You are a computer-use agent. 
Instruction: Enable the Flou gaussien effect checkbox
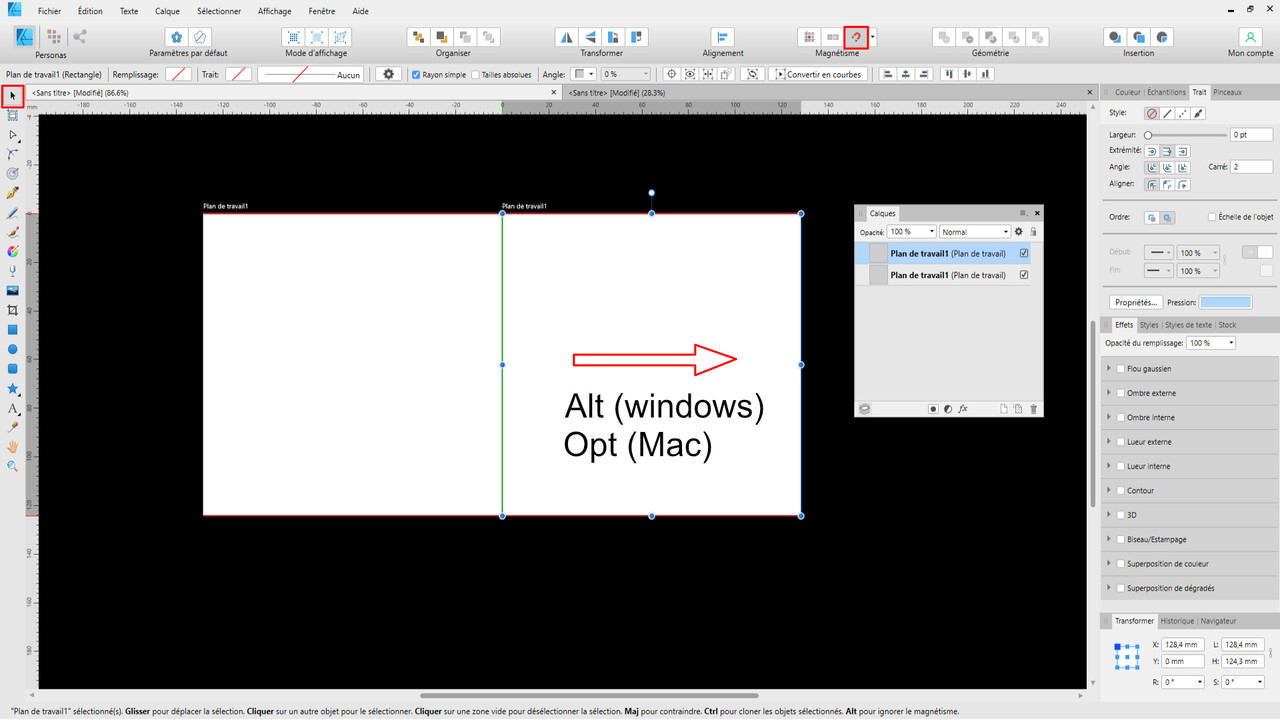click(x=1121, y=369)
